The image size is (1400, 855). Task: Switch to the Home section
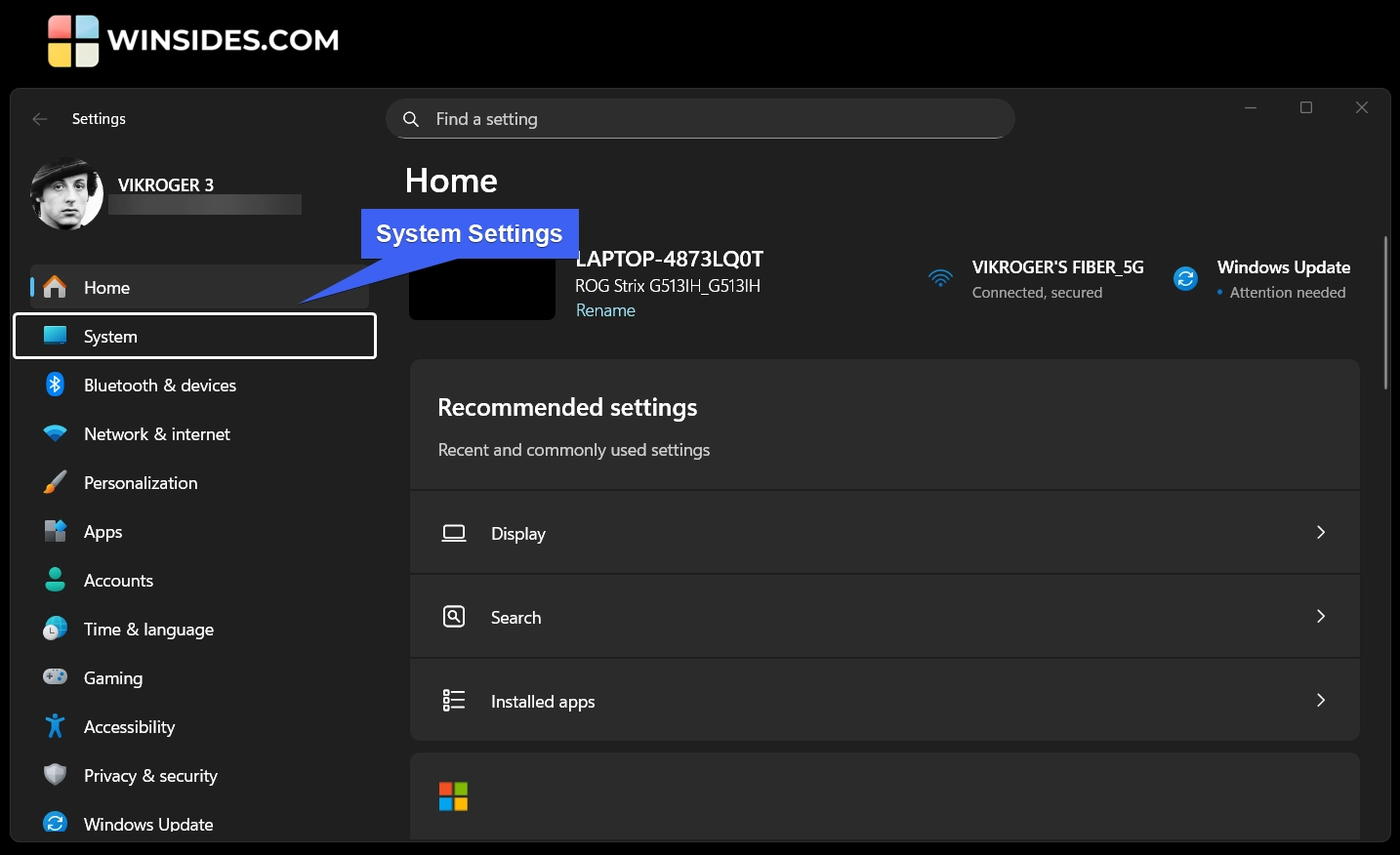(106, 287)
